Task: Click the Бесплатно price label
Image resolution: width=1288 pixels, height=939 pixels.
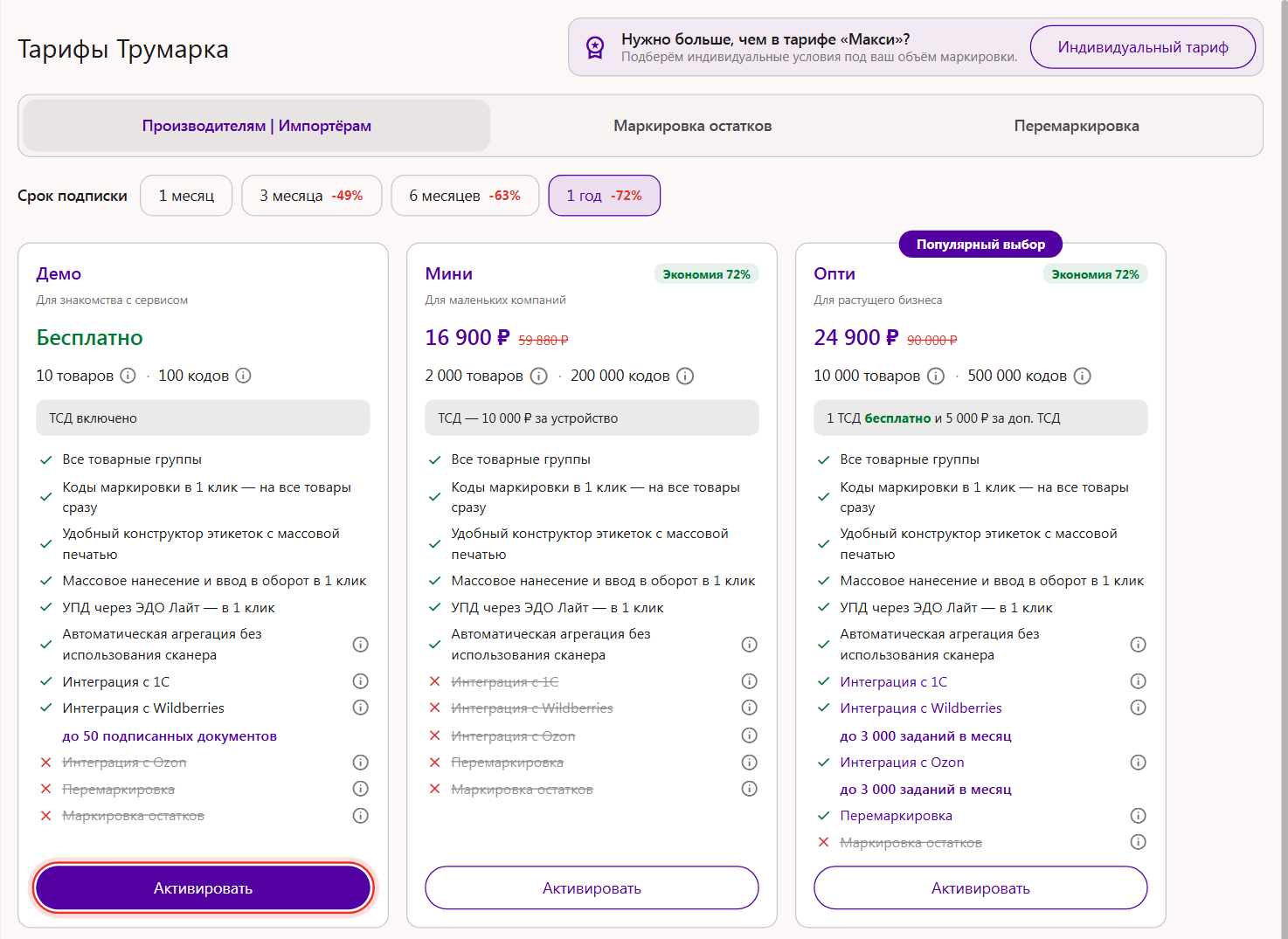Action: (x=90, y=338)
